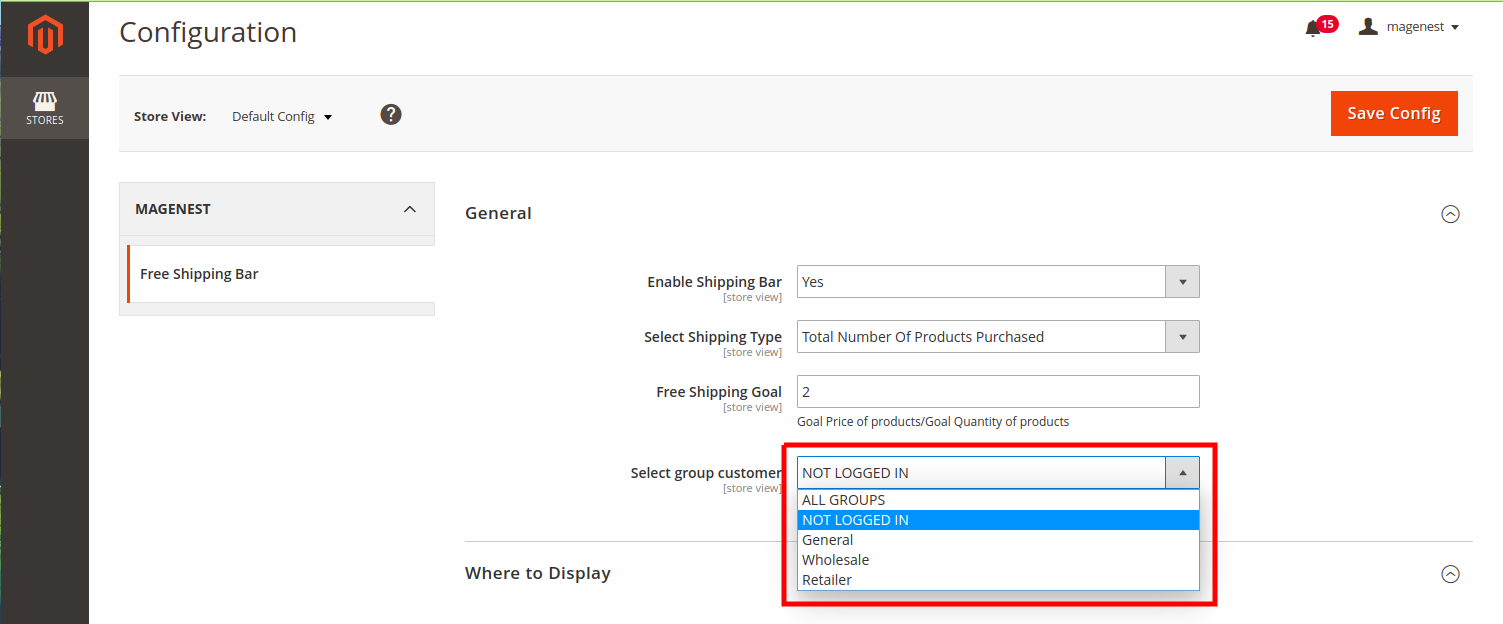The image size is (1503, 624).
Task: Collapse the Where to Display section
Action: (1450, 574)
